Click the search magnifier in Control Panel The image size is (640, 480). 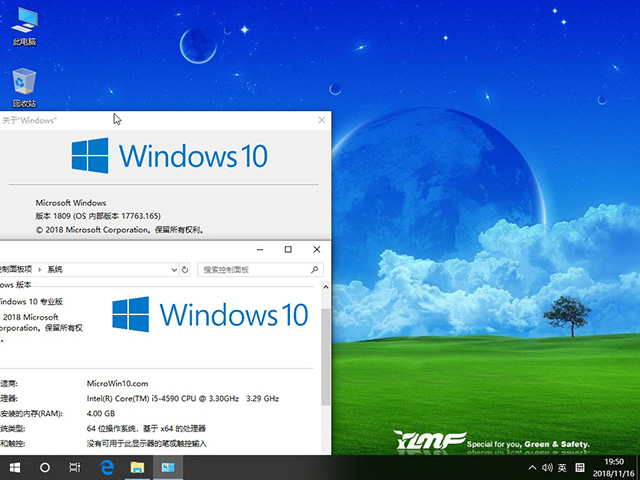pyautogui.click(x=314, y=270)
